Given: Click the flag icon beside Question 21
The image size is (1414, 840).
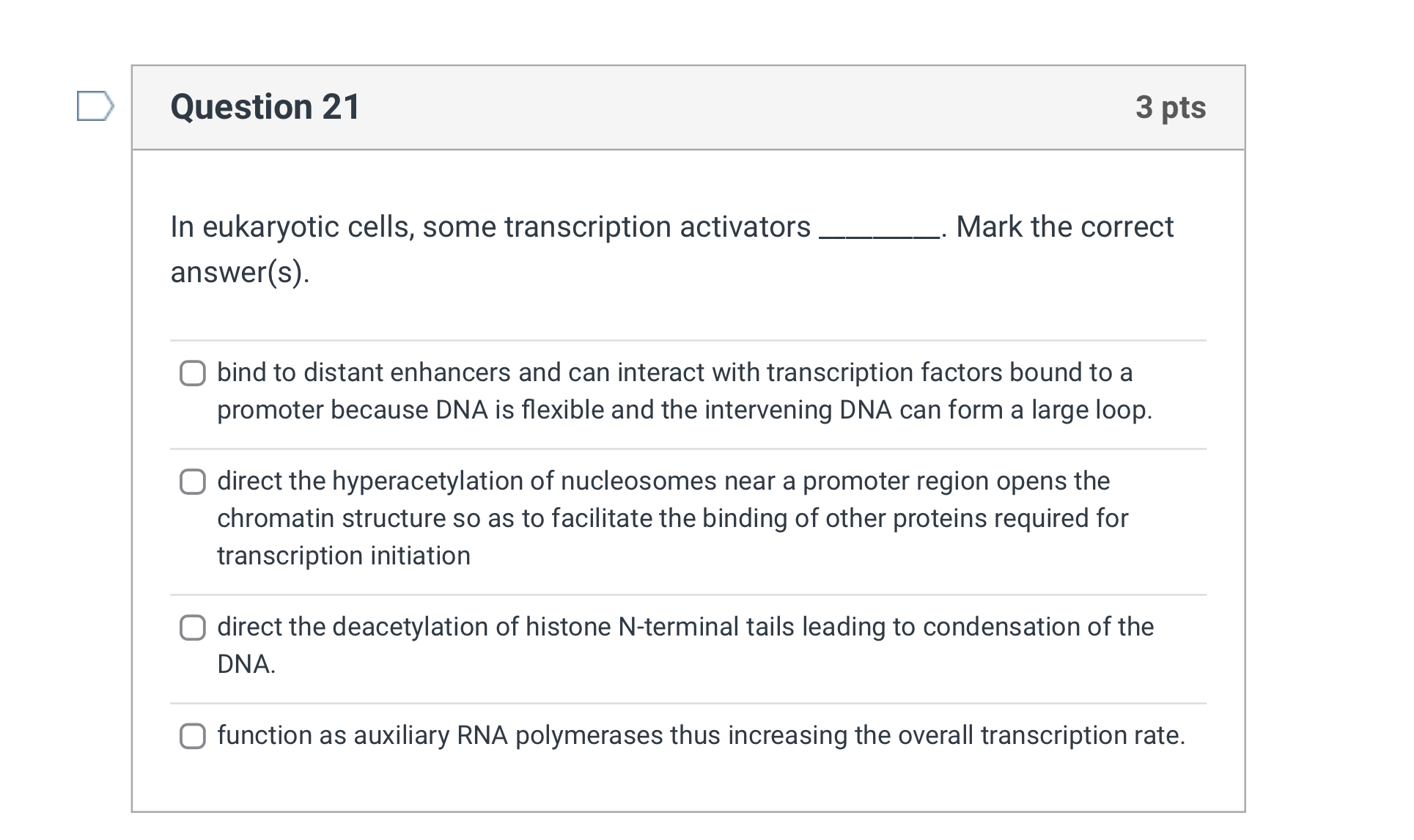Looking at the screenshot, I should click(94, 107).
